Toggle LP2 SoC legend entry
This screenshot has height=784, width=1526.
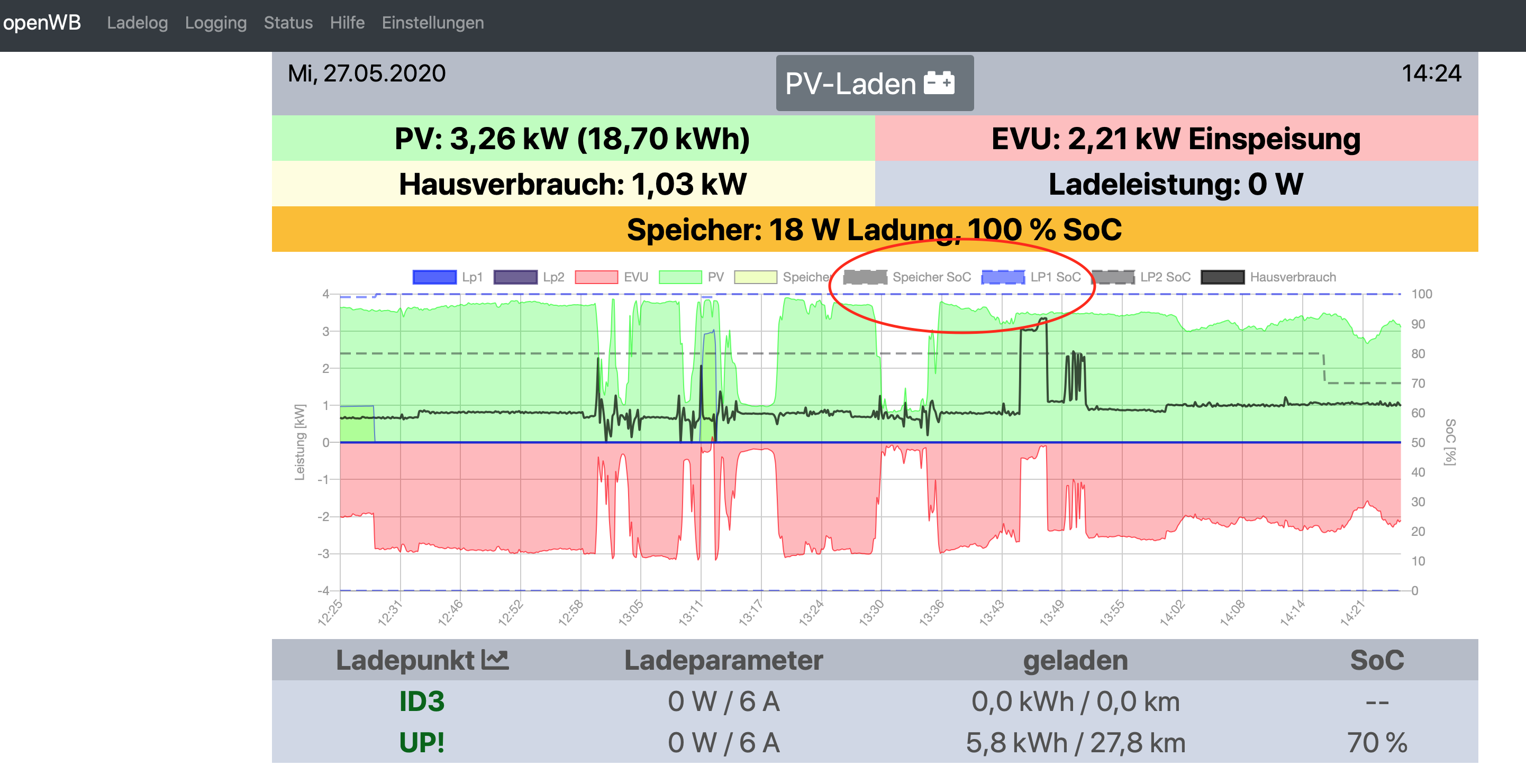[1113, 277]
